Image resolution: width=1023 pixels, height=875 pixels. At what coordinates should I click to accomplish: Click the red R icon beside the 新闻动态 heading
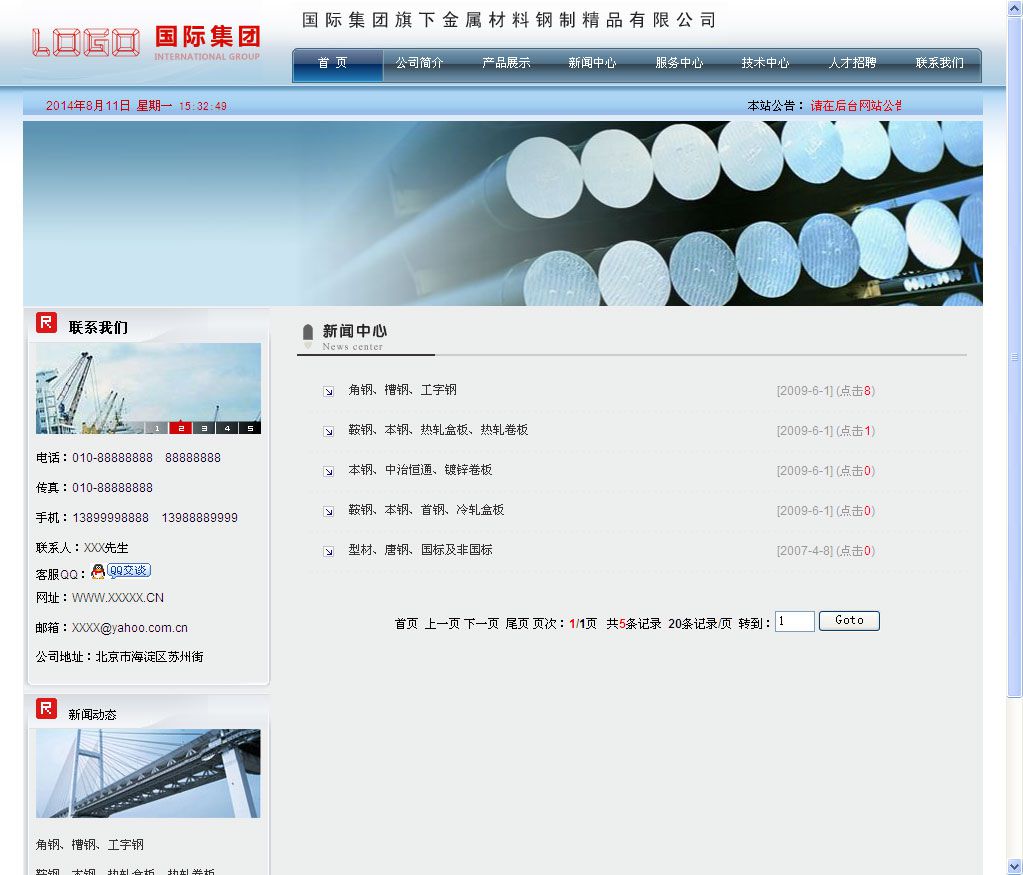[x=46, y=709]
